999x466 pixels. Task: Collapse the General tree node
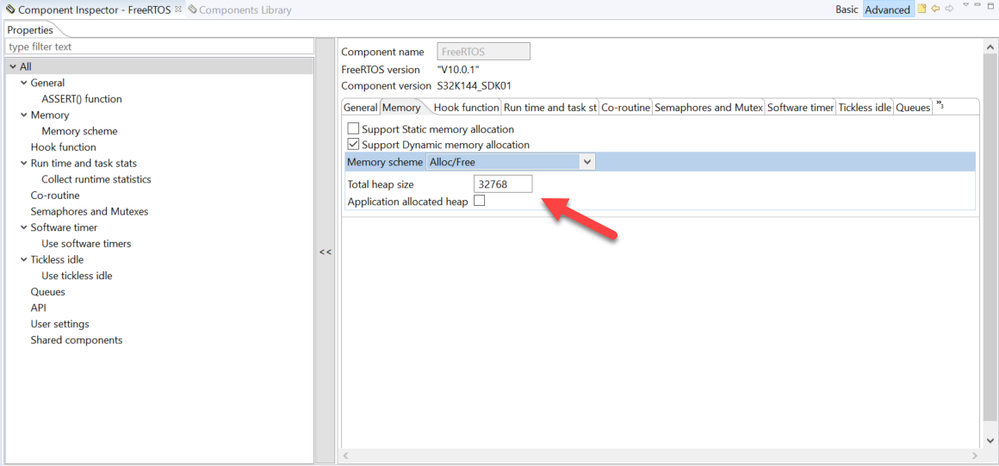click(24, 83)
